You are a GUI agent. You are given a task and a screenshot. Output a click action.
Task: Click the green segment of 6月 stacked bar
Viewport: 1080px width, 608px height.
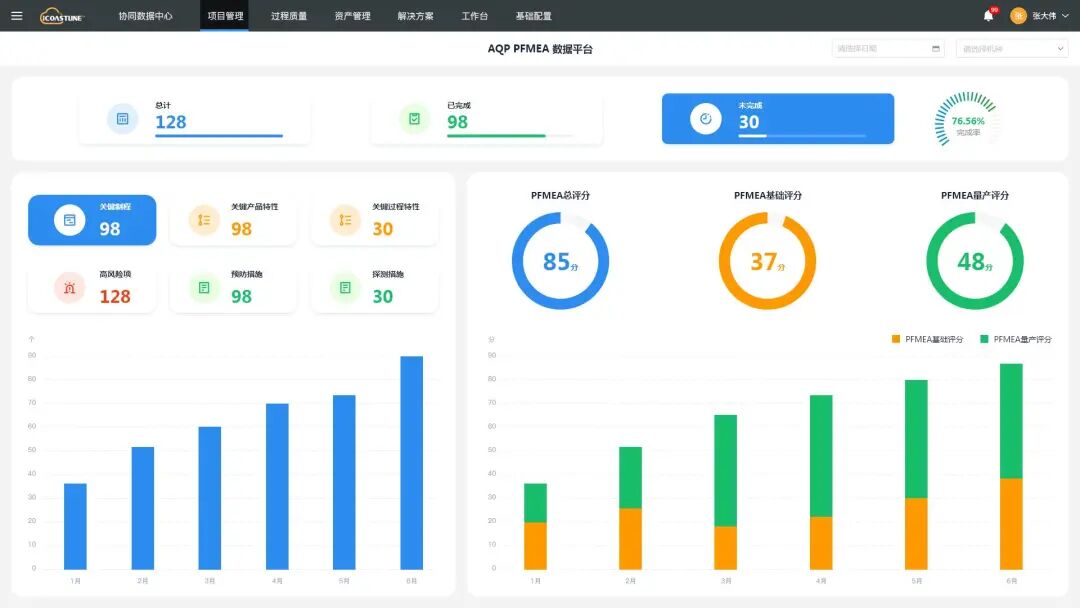click(x=1011, y=421)
